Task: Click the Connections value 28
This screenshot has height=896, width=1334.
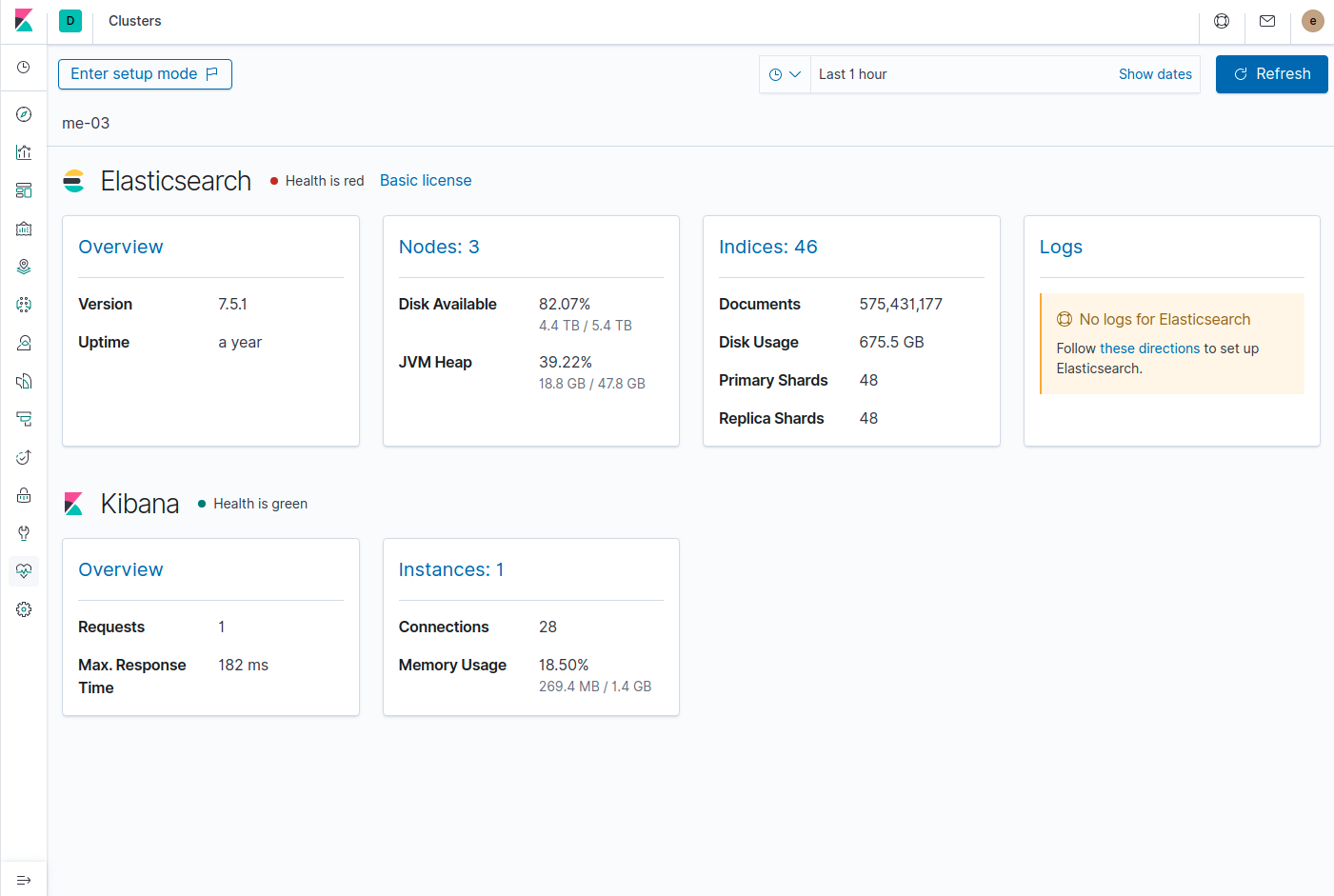Action: (548, 627)
